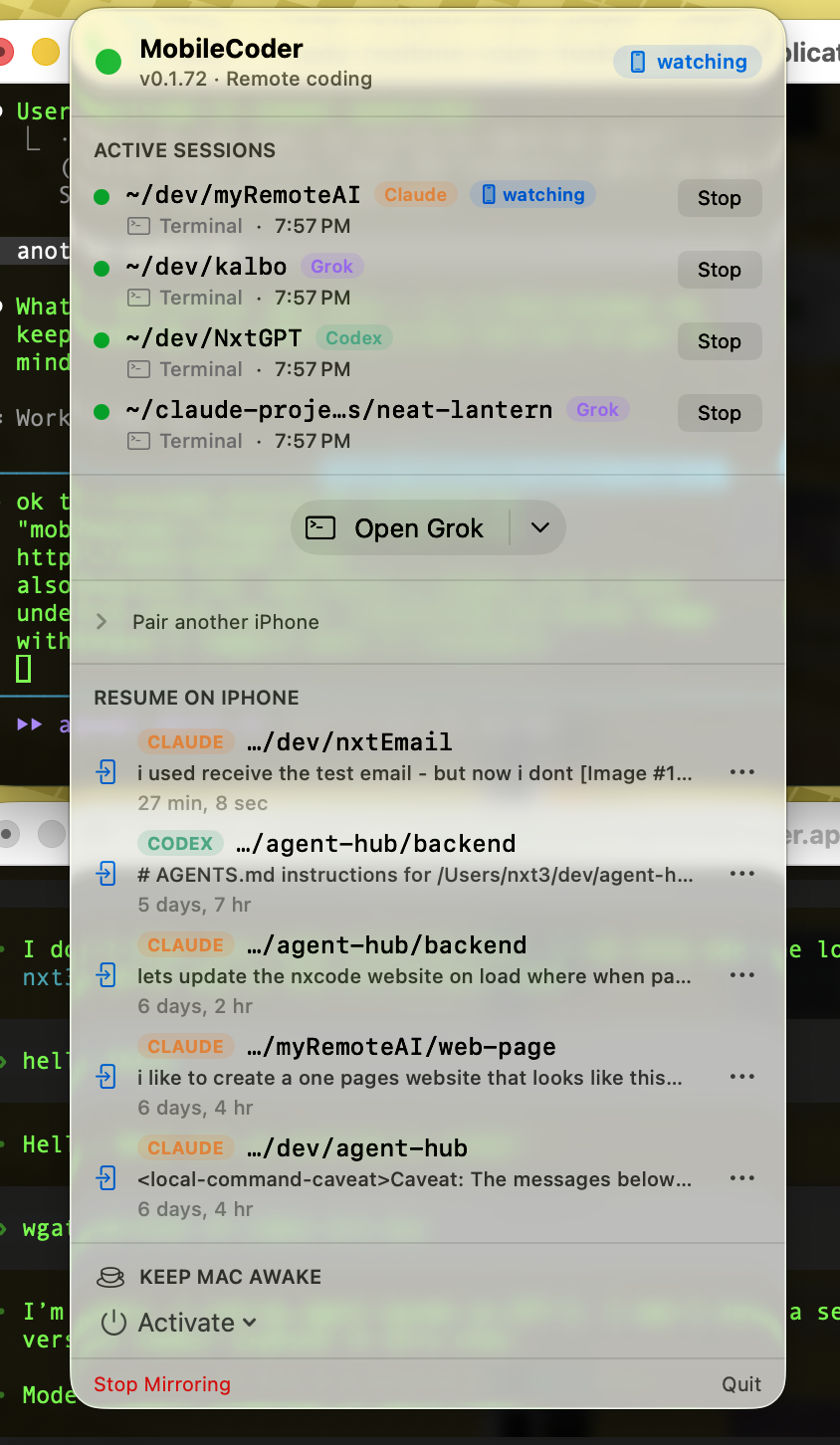
Task: Click the Open Grok button
Action: coord(400,527)
